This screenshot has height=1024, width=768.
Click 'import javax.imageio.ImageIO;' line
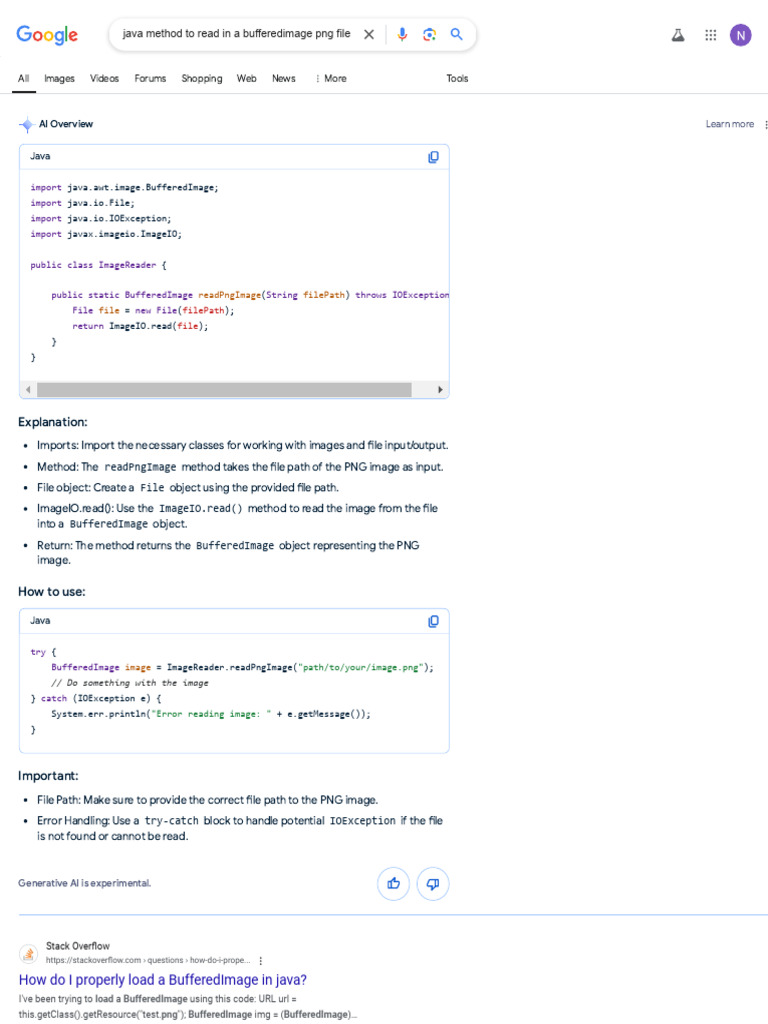[106, 234]
